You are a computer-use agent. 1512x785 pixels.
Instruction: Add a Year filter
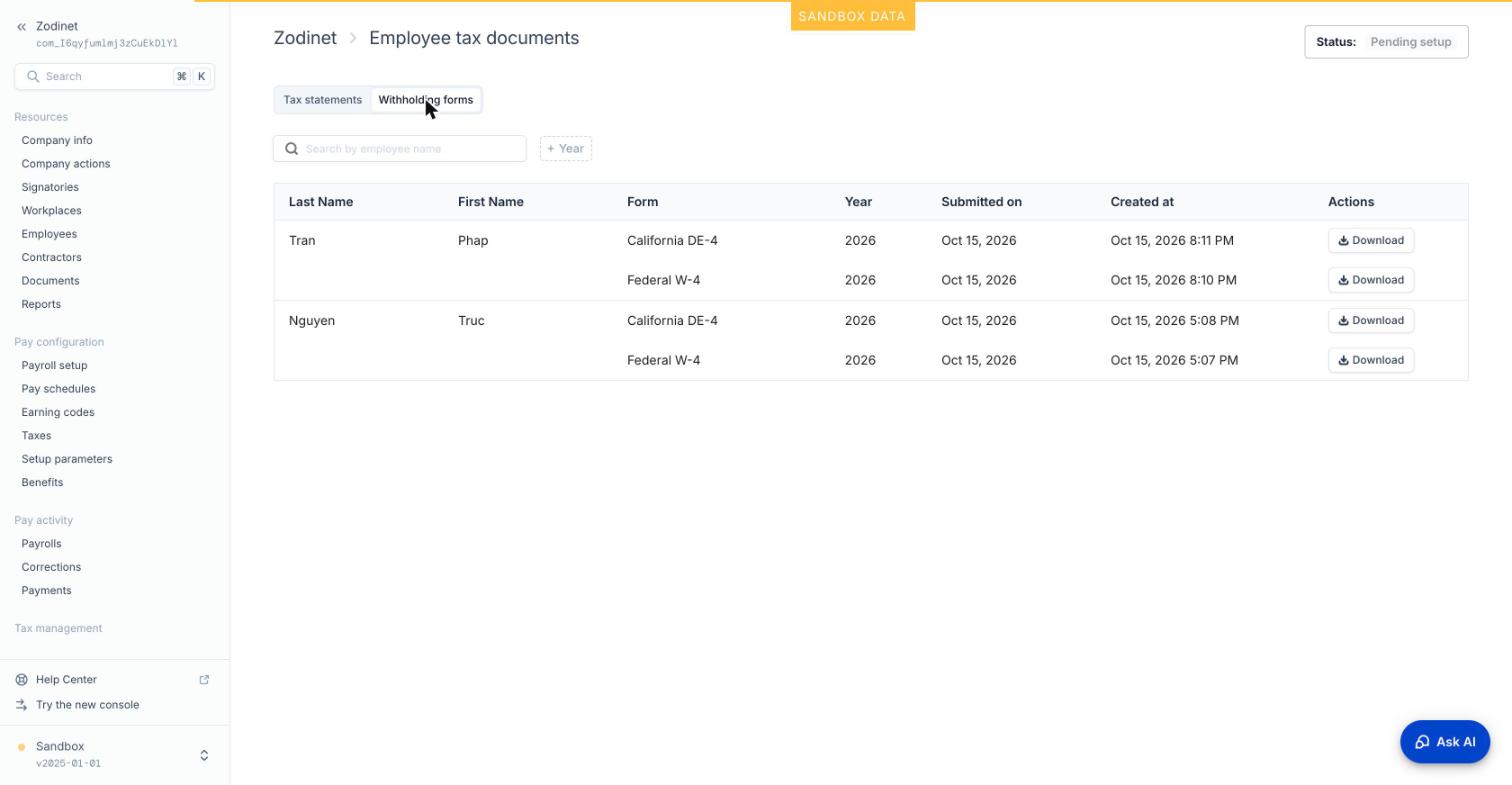pyautogui.click(x=566, y=149)
